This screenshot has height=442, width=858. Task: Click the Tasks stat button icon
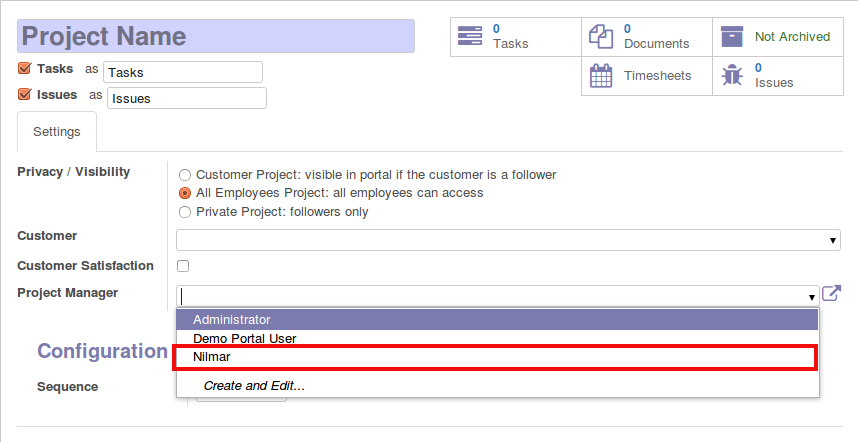(470, 36)
